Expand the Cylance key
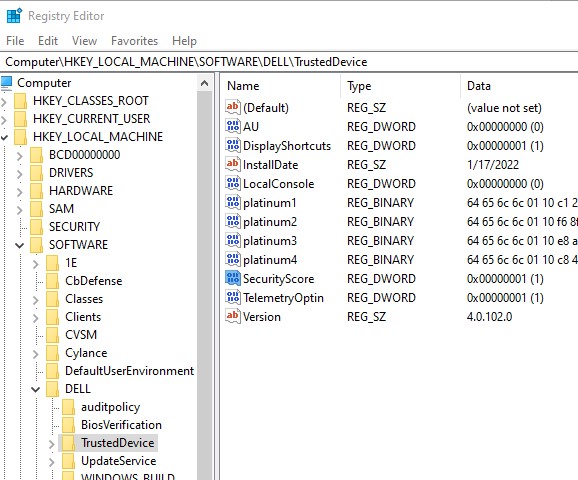 pos(35,354)
